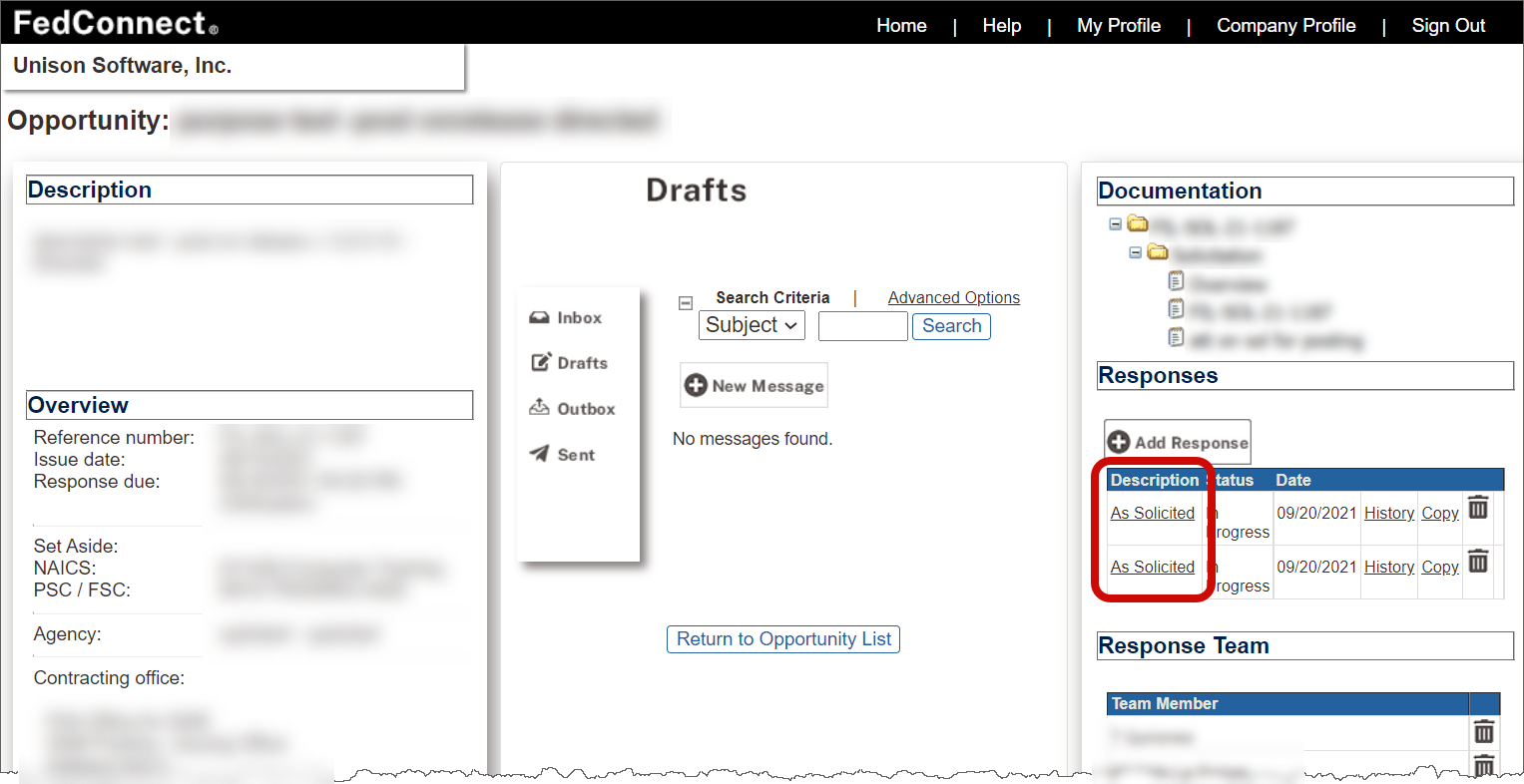Image resolution: width=1524 pixels, height=784 pixels.
Task: Collapse the top documentation folder
Action: tap(1116, 224)
